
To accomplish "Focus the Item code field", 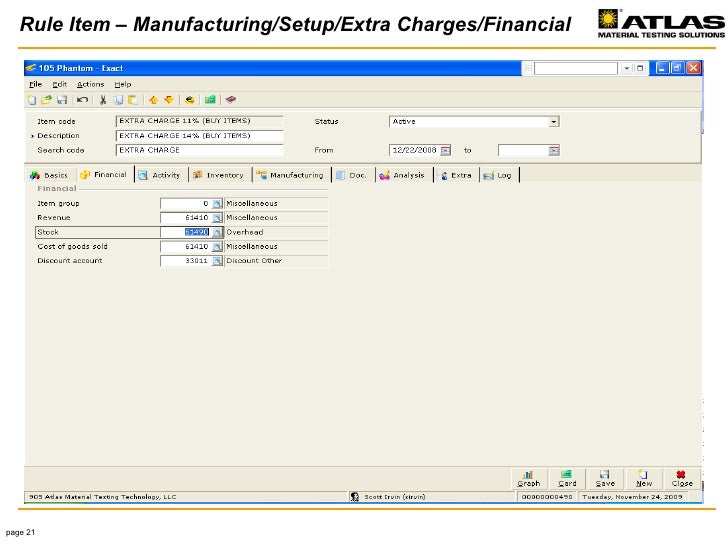I will click(x=199, y=121).
